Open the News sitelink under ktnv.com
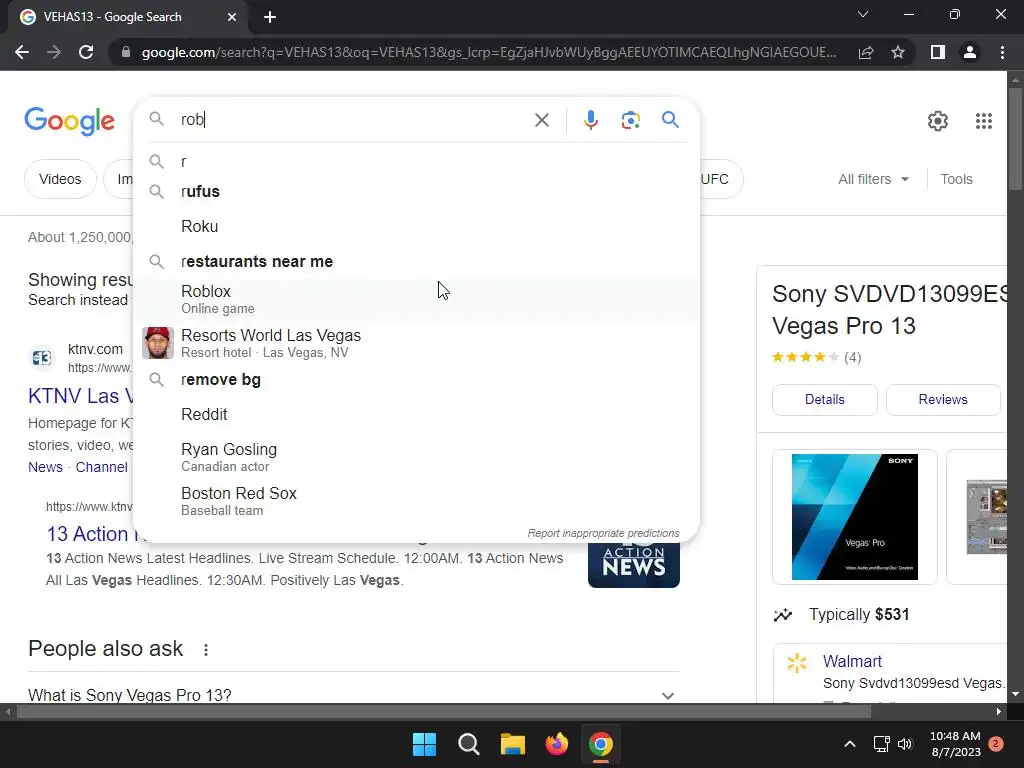The image size is (1024, 768). (45, 467)
